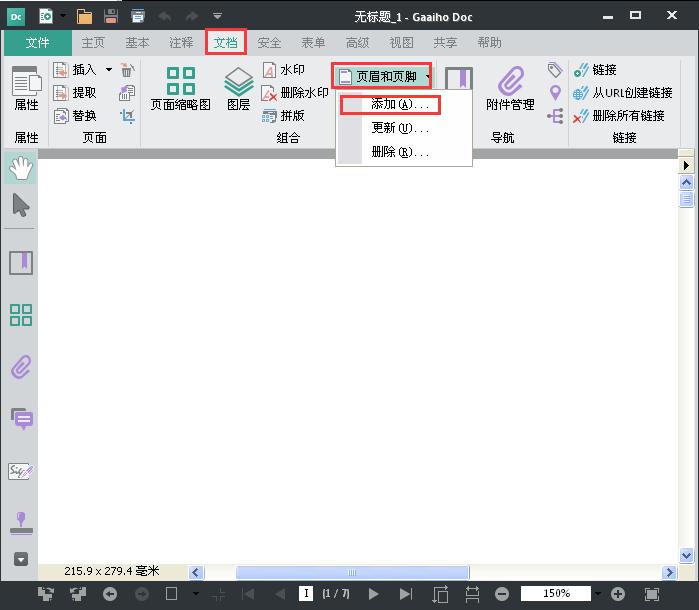Click the 水印 watermark button
This screenshot has height=610, width=699.
coord(284,70)
